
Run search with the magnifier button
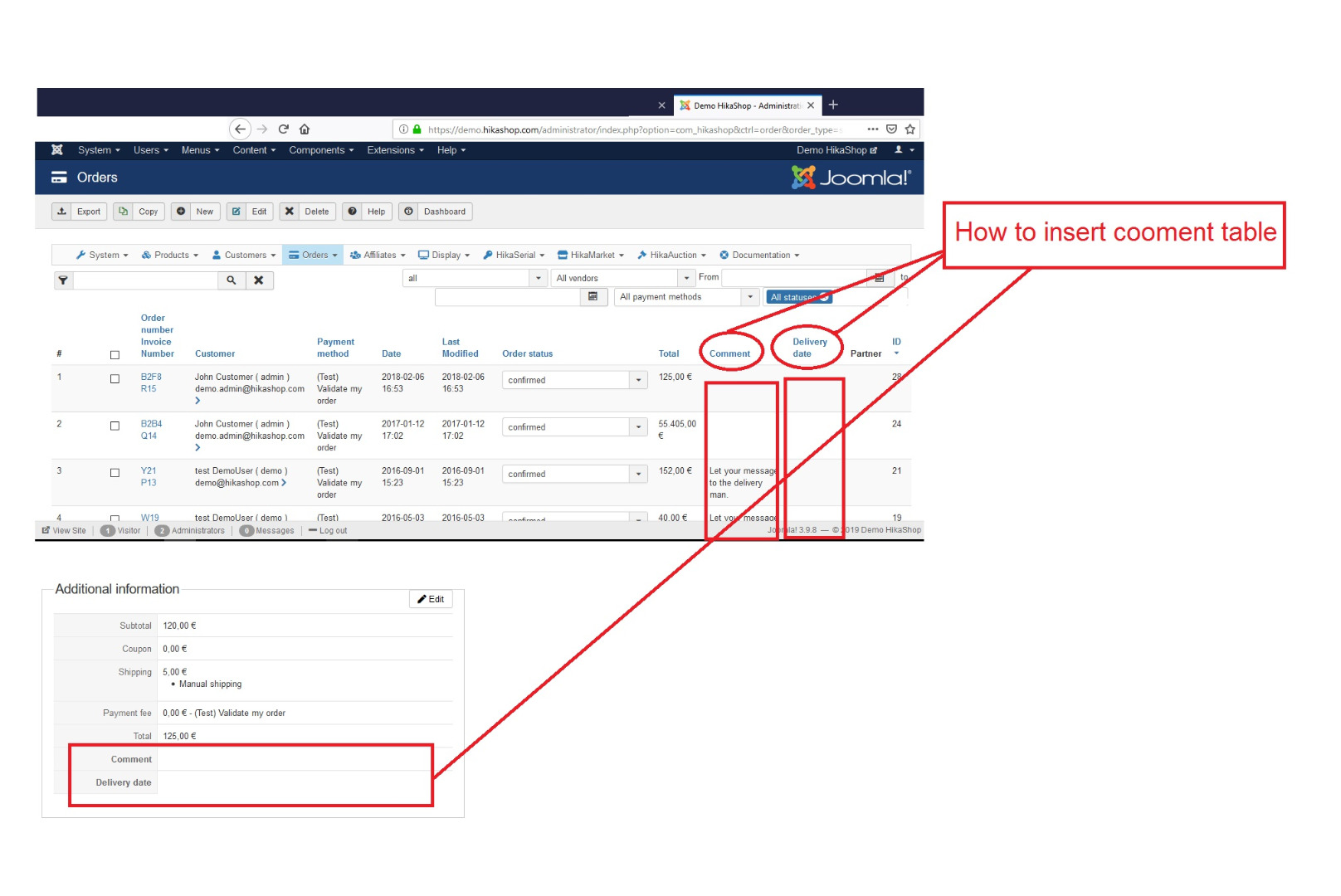pyautogui.click(x=232, y=280)
